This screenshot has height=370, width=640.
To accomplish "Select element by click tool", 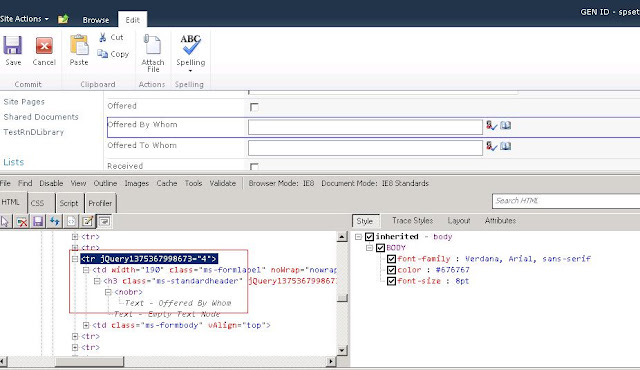I will 5,222.
